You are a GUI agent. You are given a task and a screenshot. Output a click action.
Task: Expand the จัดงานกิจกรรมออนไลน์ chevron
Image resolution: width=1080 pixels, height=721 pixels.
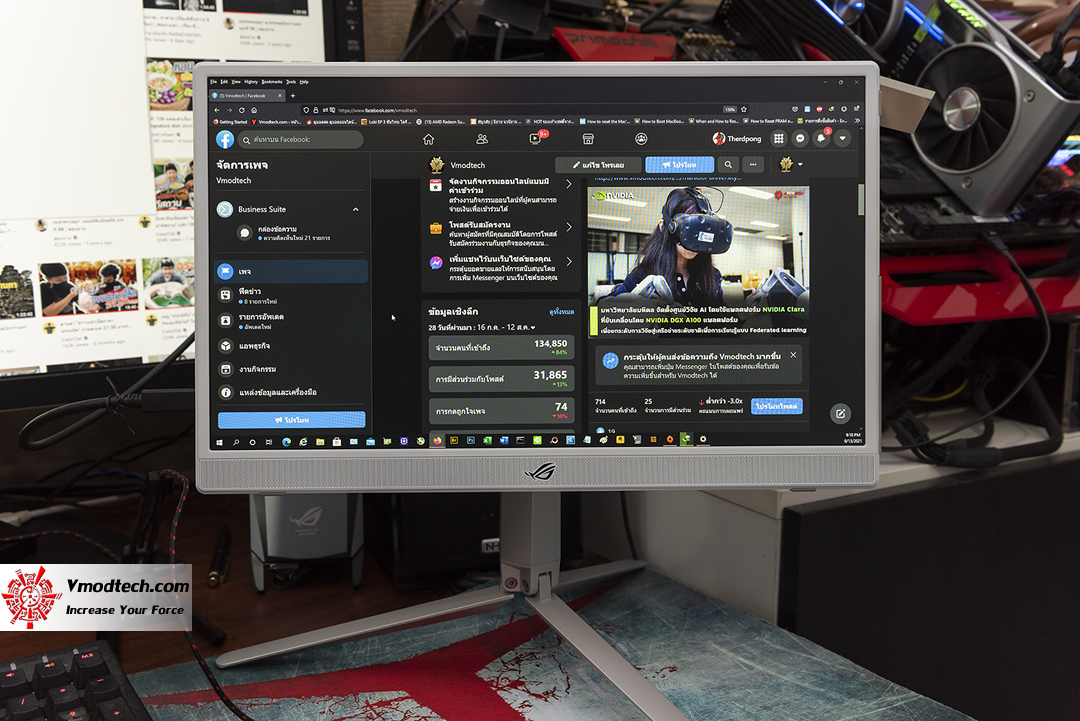click(x=568, y=184)
